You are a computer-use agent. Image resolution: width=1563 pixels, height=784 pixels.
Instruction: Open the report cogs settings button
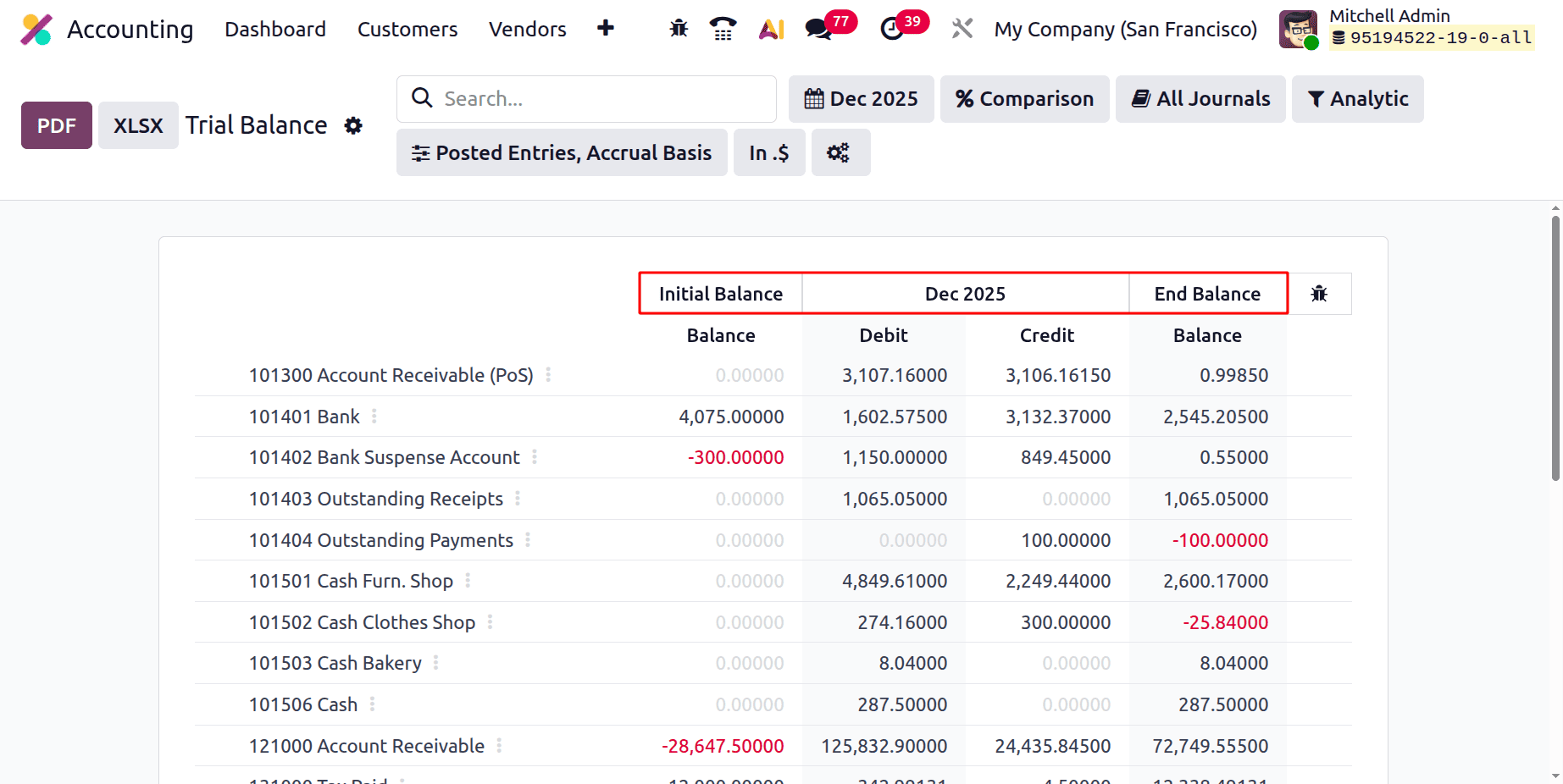(x=840, y=152)
